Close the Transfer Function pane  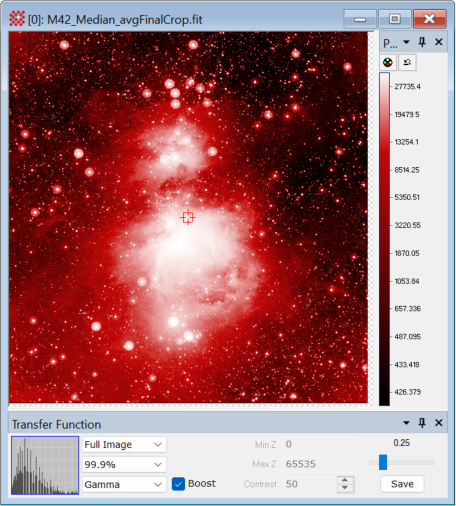point(439,423)
